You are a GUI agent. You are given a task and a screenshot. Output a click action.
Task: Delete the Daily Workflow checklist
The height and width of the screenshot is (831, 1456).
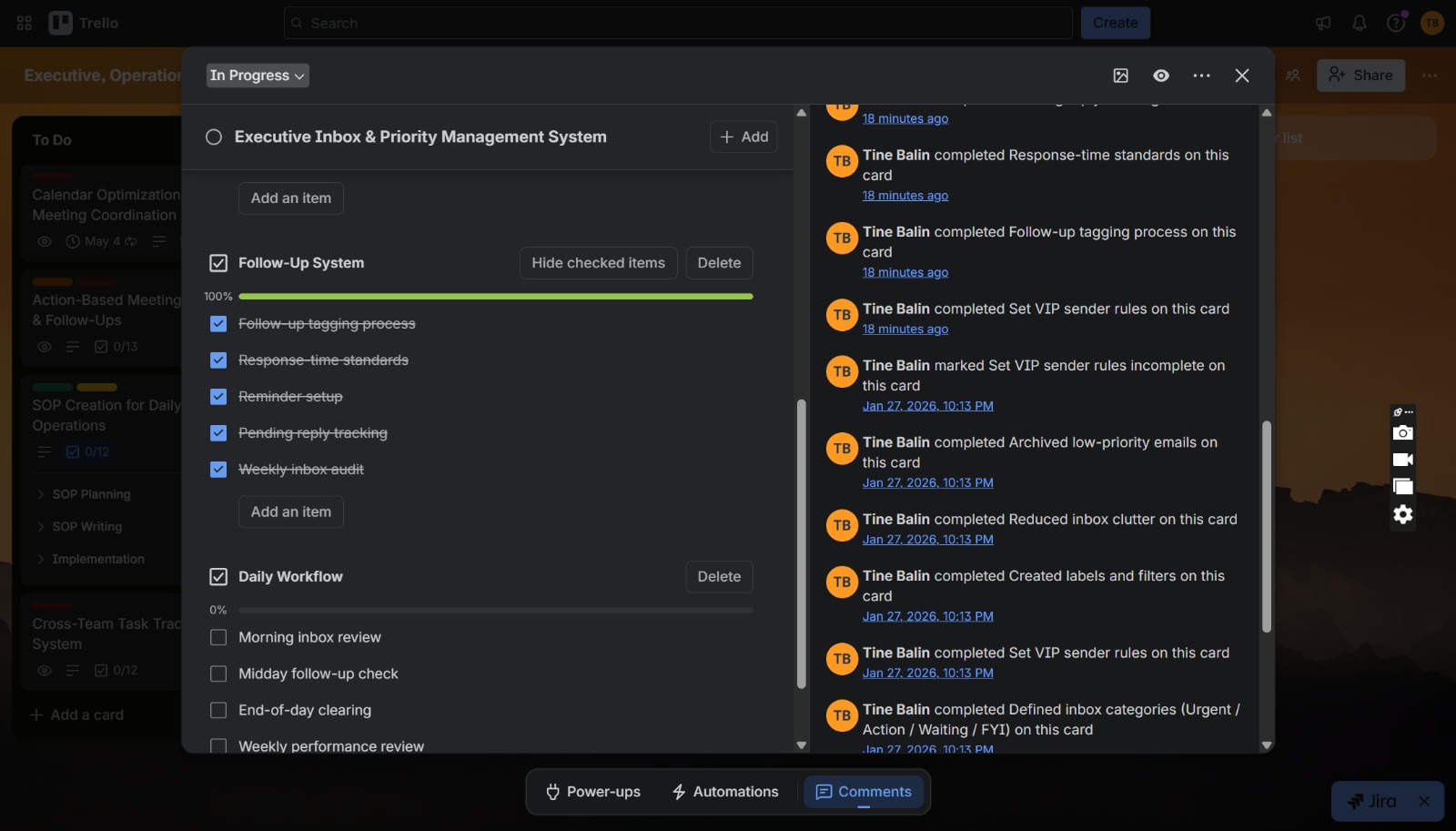[719, 577]
